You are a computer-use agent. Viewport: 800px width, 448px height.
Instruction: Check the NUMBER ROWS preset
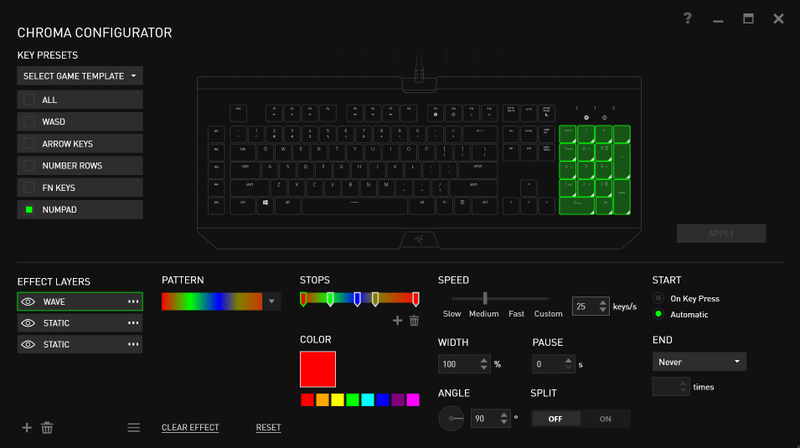(29, 166)
